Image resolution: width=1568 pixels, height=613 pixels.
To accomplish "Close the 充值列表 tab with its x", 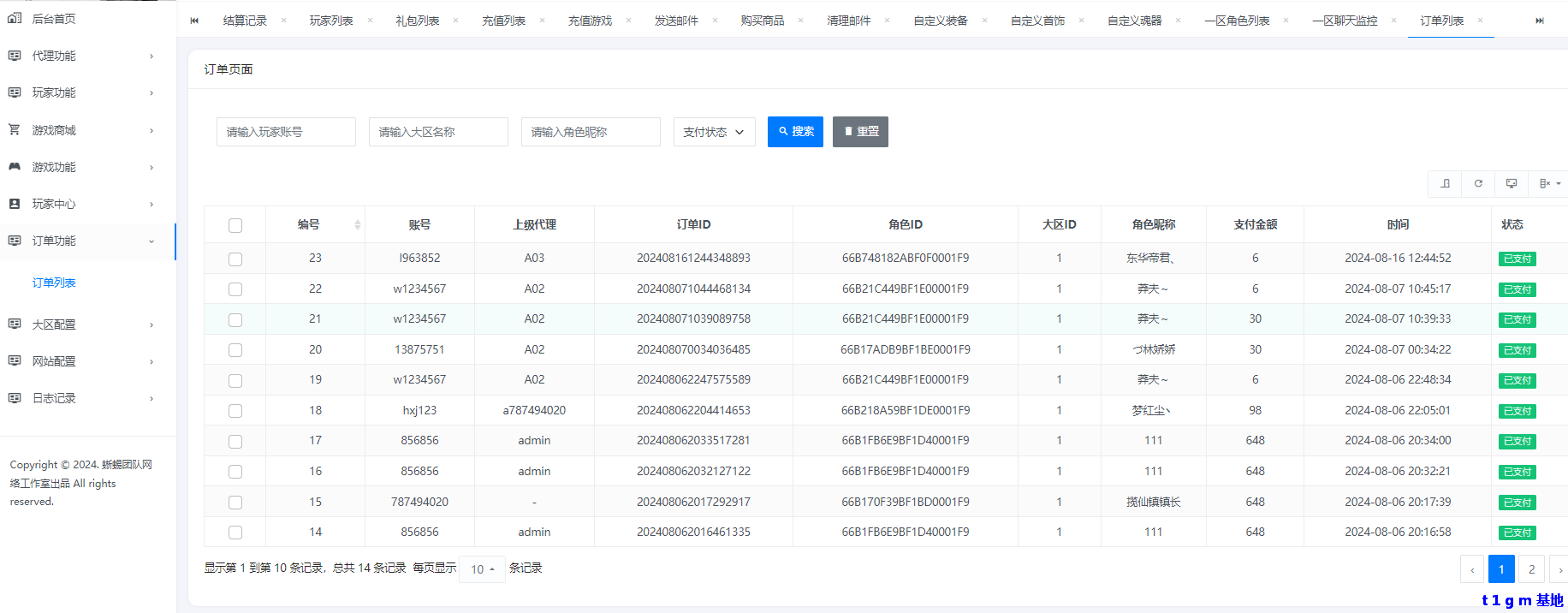I will tap(542, 21).
